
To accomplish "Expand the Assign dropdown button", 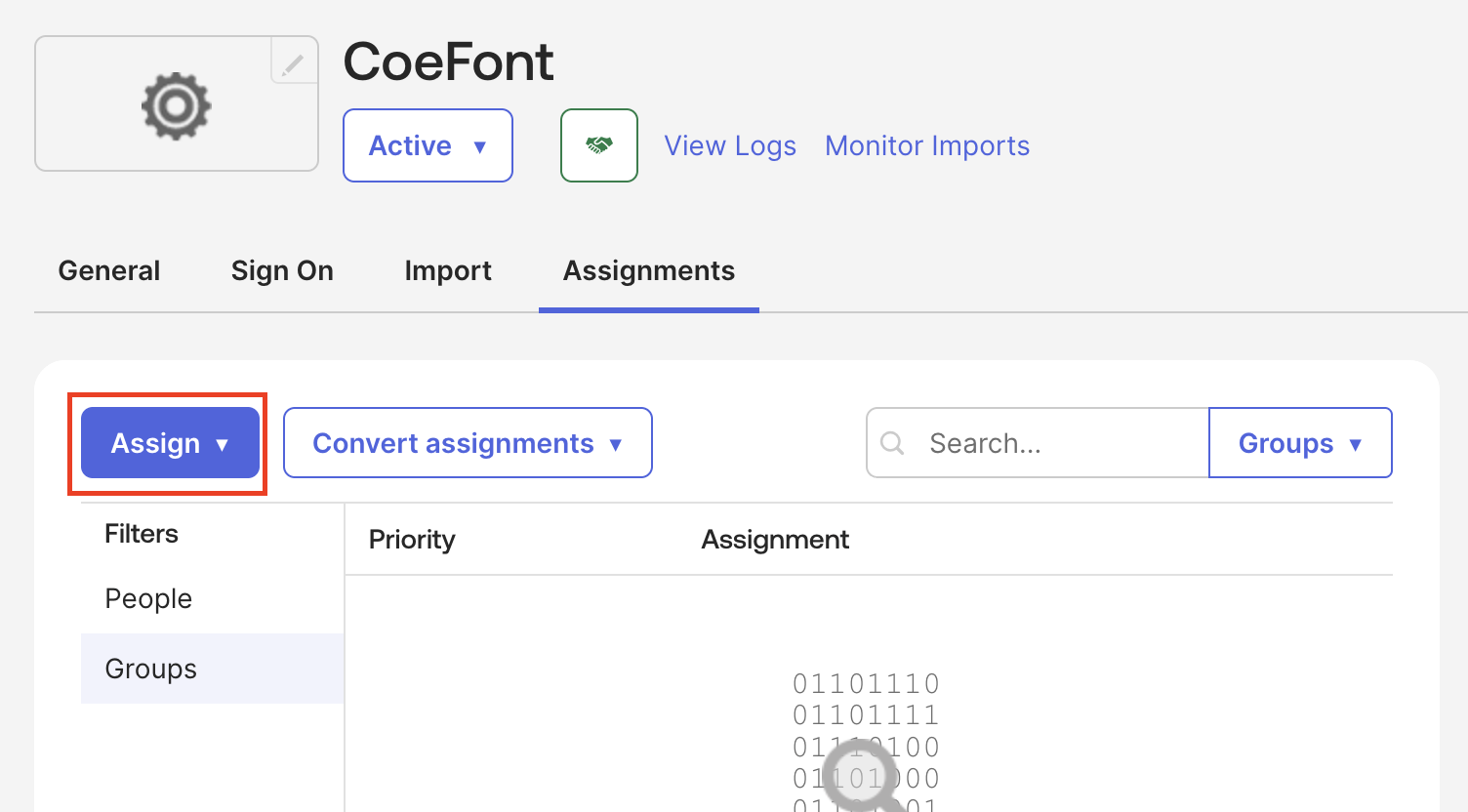I will (170, 443).
